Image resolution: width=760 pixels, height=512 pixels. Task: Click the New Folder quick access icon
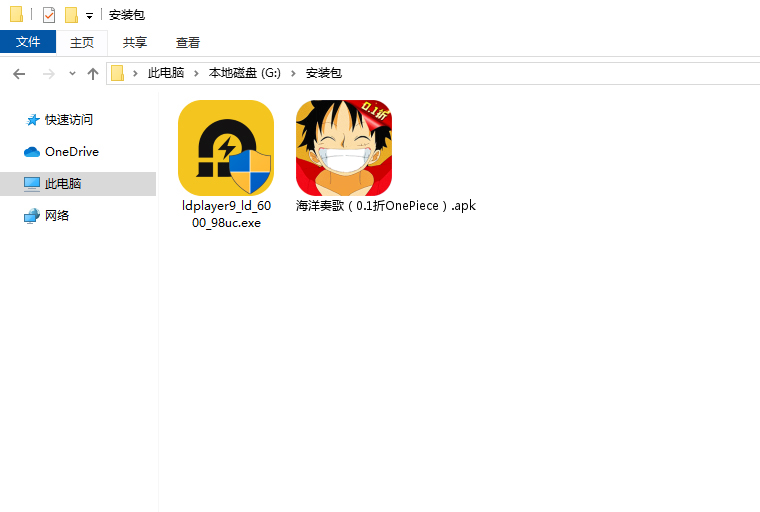[71, 15]
